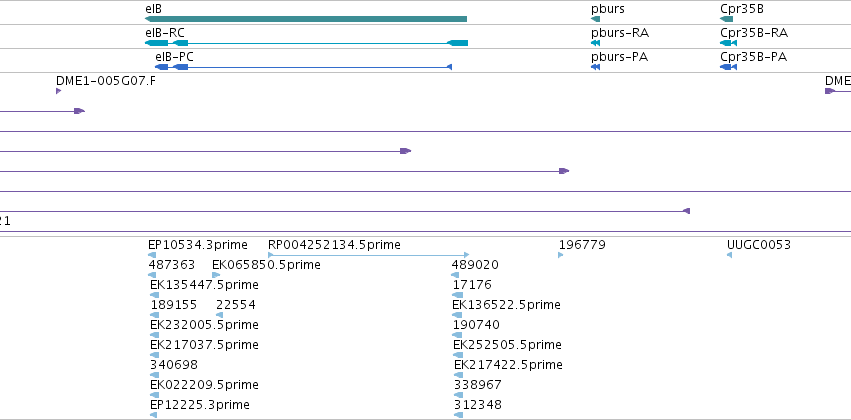Click the elB-RC transcript feature
Screen dimensions: 851x420
click(x=306, y=43)
